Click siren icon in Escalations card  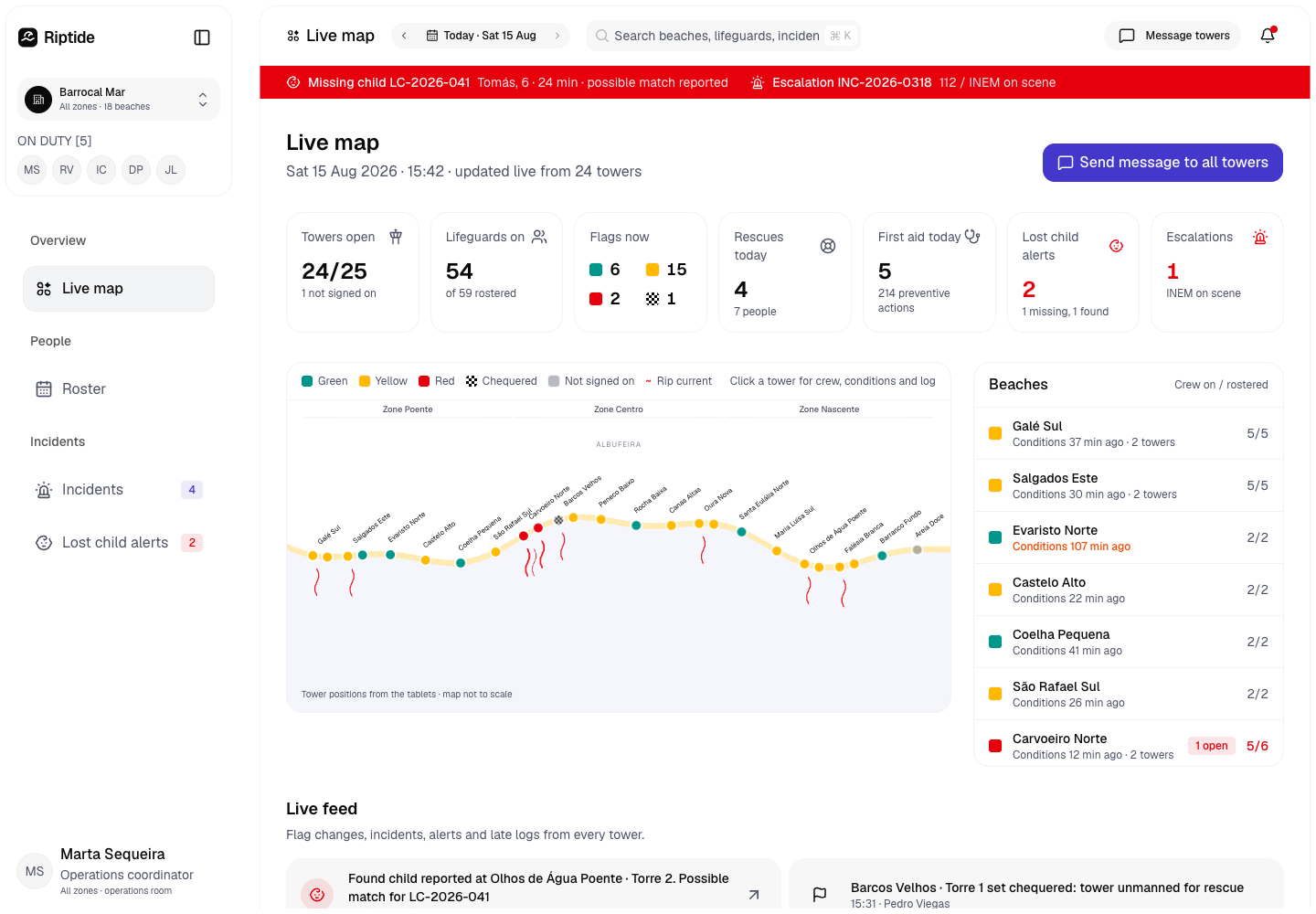click(1260, 238)
